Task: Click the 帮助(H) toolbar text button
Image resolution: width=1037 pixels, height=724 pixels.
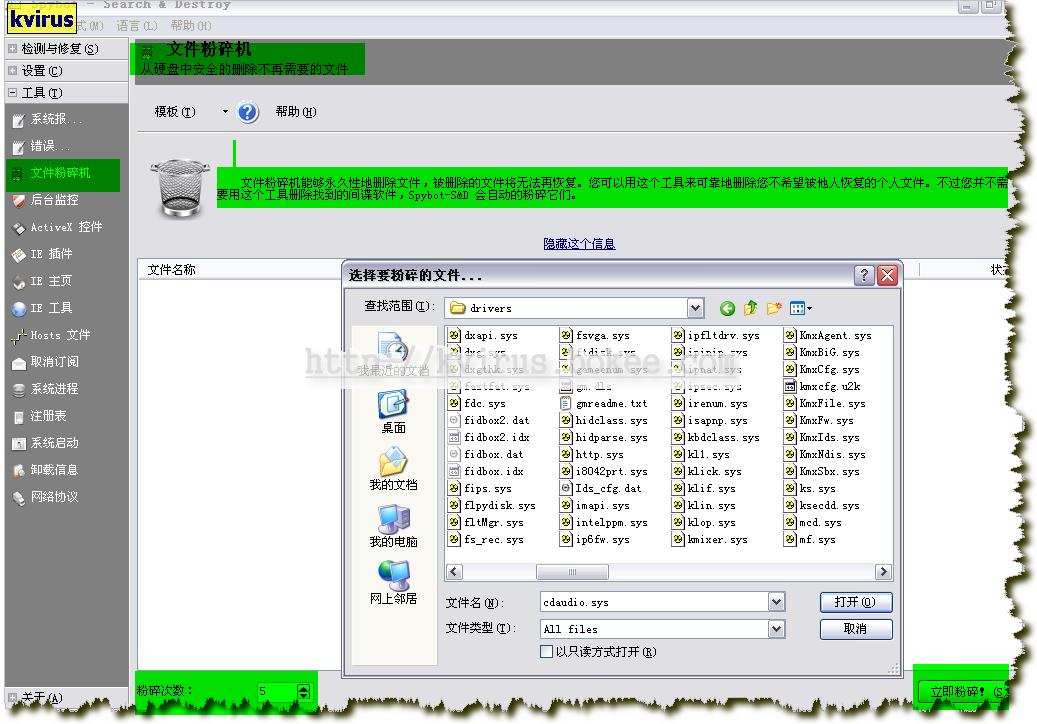Action: tap(296, 112)
